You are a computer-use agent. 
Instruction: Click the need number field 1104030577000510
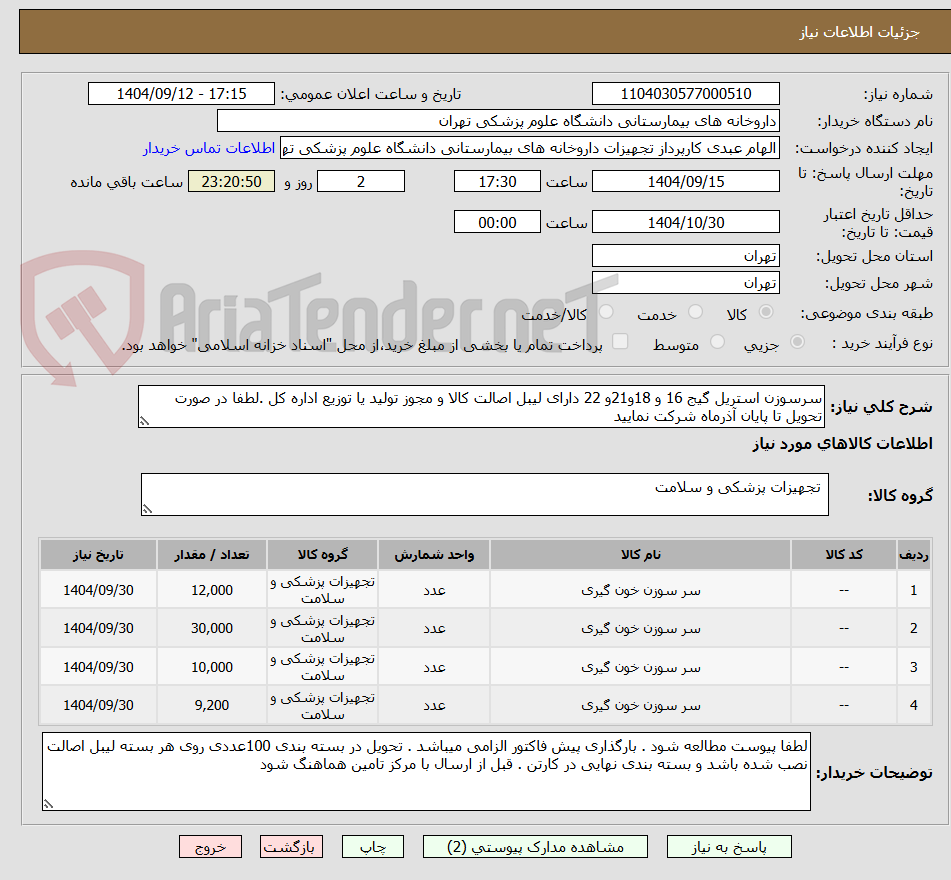(x=685, y=94)
